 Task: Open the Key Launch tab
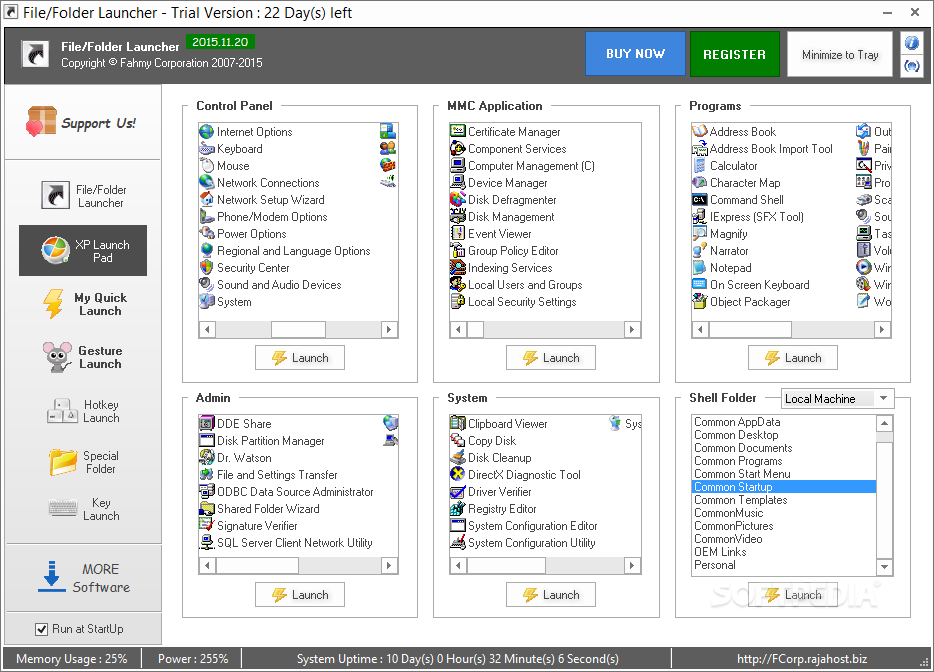tap(83, 509)
